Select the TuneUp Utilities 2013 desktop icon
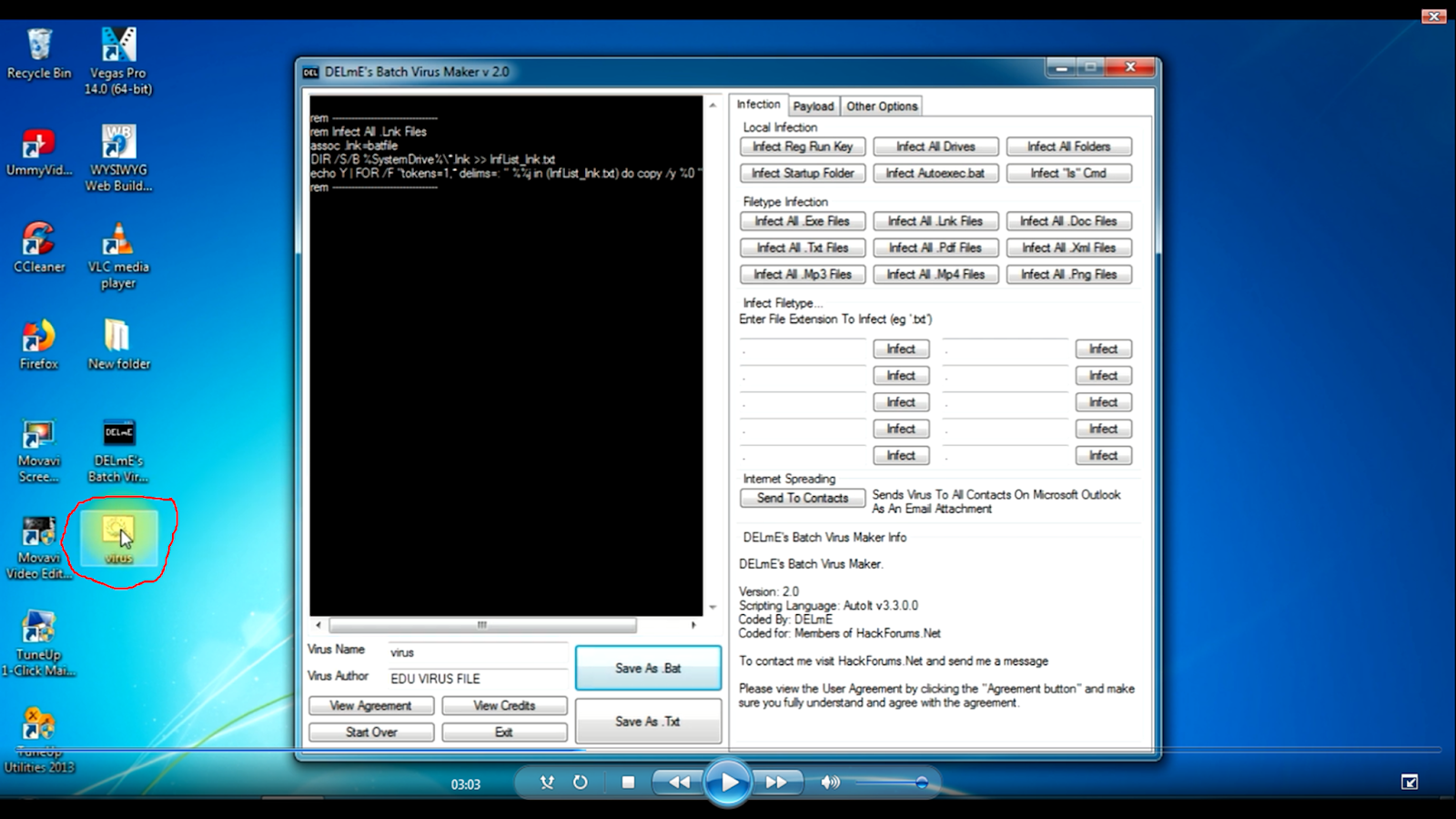 click(39, 741)
